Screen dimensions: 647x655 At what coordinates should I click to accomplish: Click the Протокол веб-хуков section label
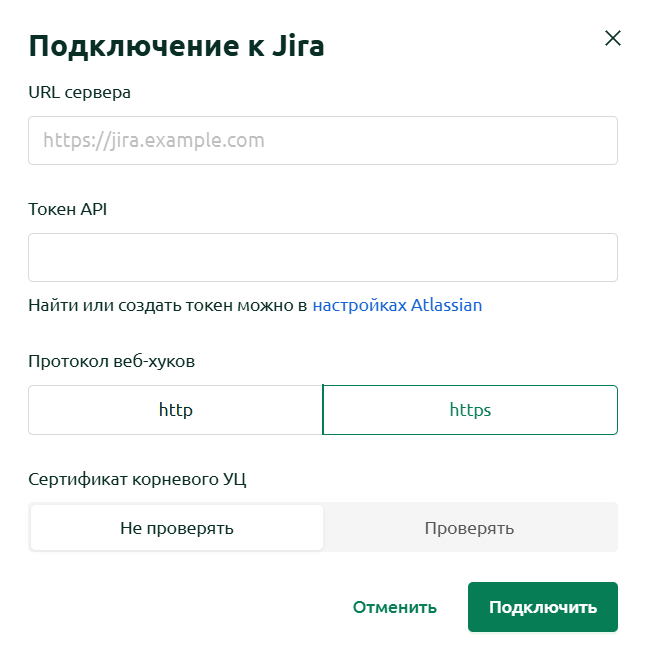pyautogui.click(x=112, y=361)
